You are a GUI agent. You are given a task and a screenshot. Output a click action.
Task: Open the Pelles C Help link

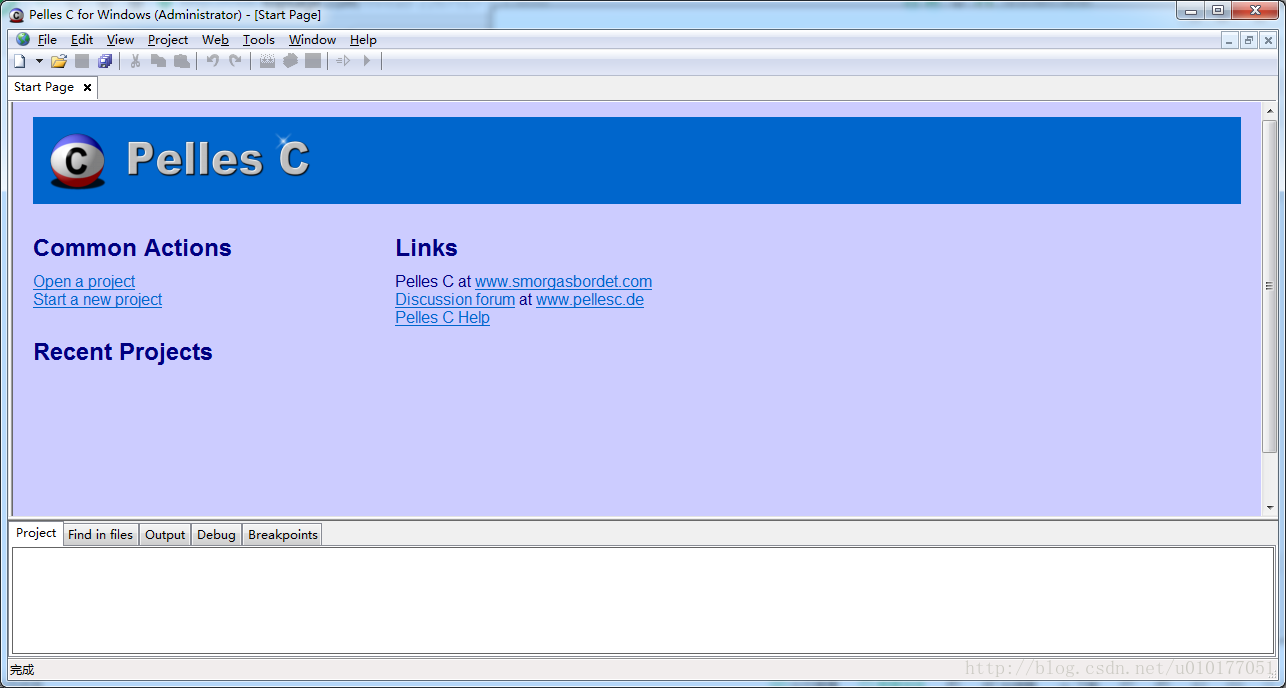[443, 318]
